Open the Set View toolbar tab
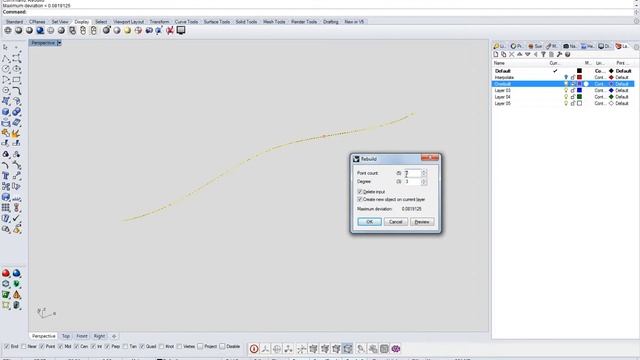 [60, 22]
